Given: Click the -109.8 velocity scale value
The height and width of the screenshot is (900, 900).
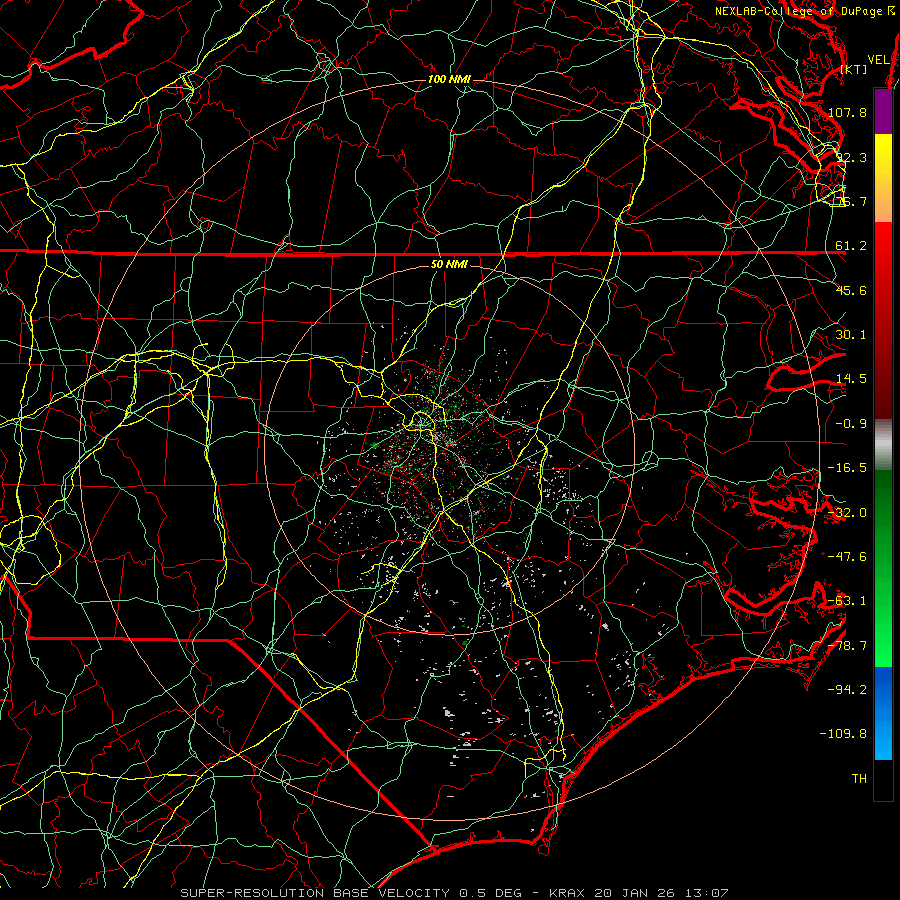Looking at the screenshot, I should pyautogui.click(x=844, y=734).
